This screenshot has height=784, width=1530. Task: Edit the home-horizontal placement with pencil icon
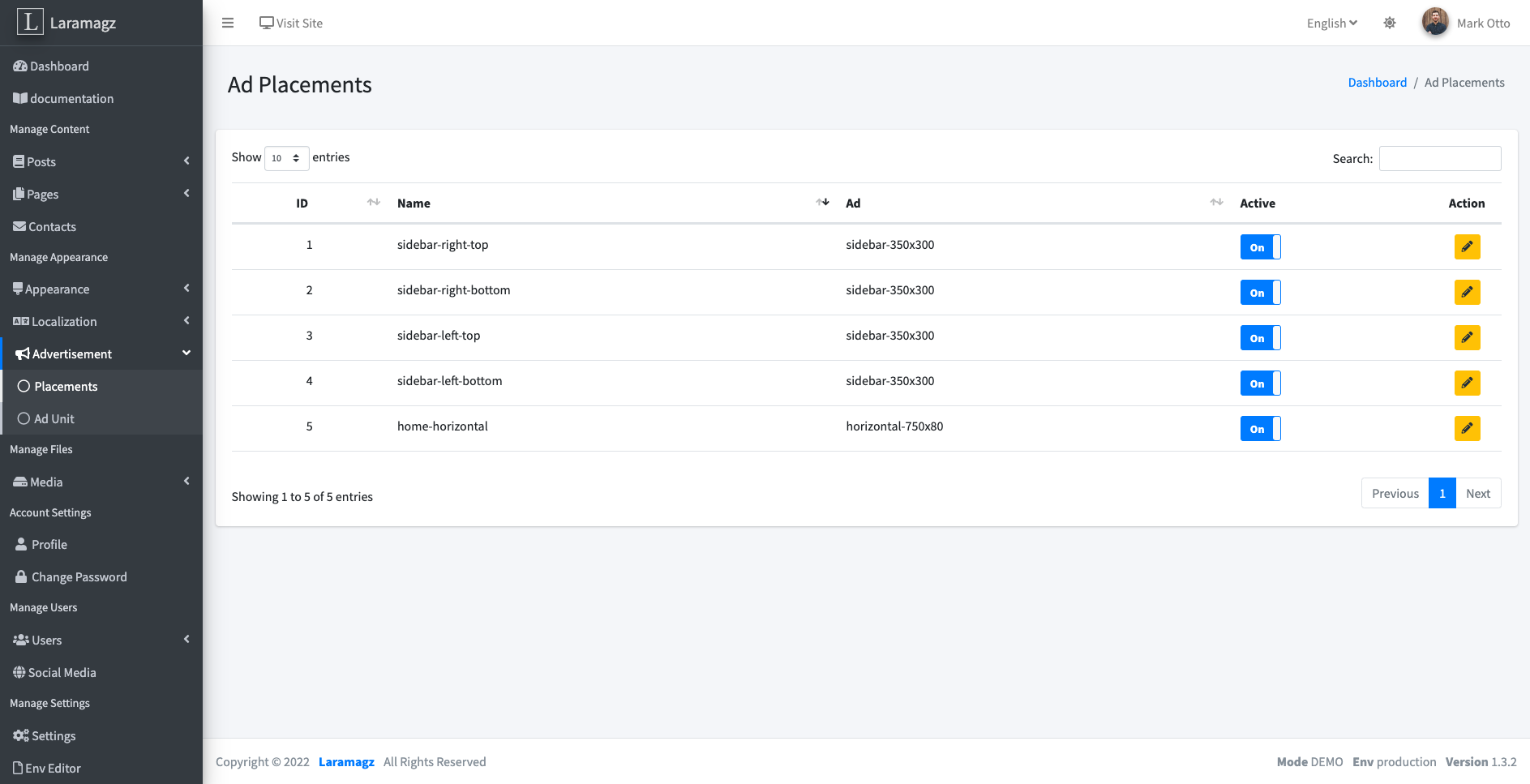point(1467,428)
